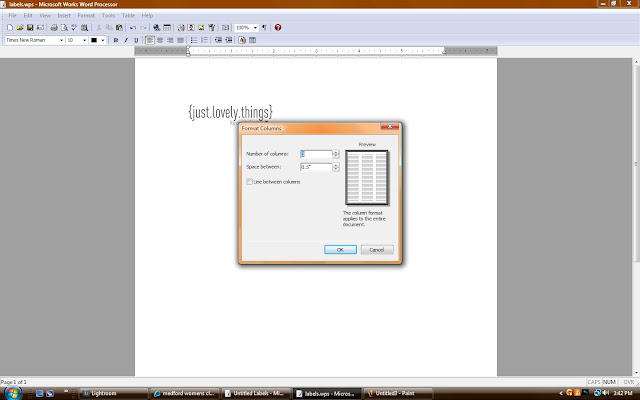This screenshot has height=400, width=640.
Task: Apply bulleted list formatting icon
Action: tap(194, 40)
